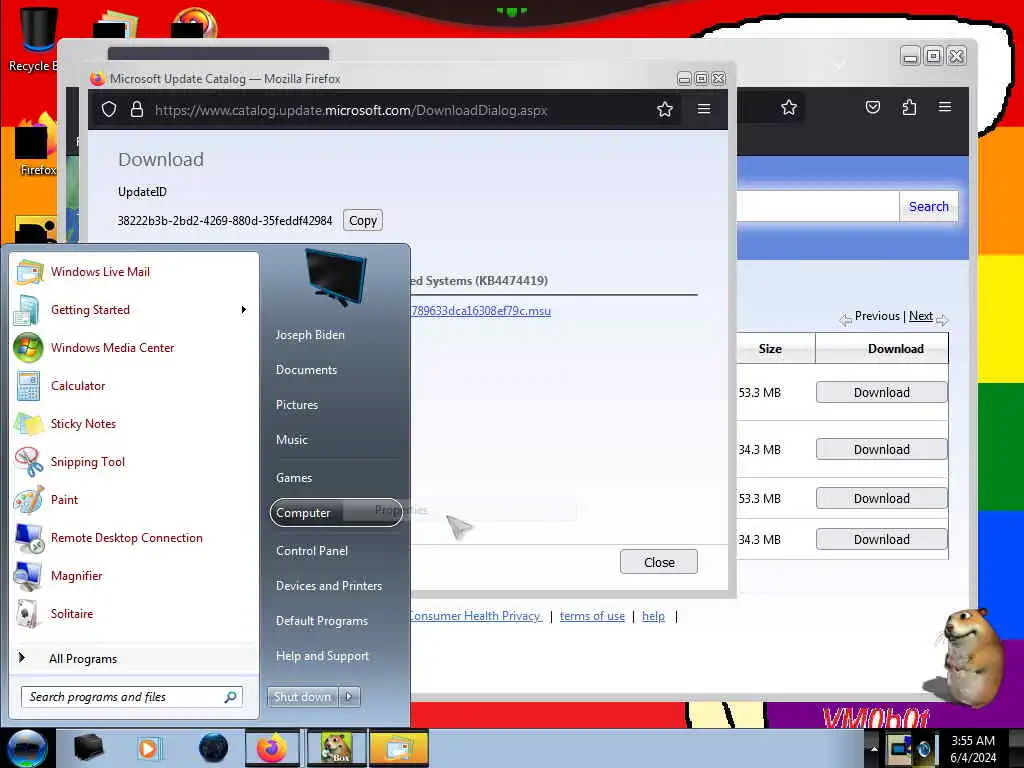
Task: Launch Remote Desktop Connection
Action: click(x=126, y=537)
